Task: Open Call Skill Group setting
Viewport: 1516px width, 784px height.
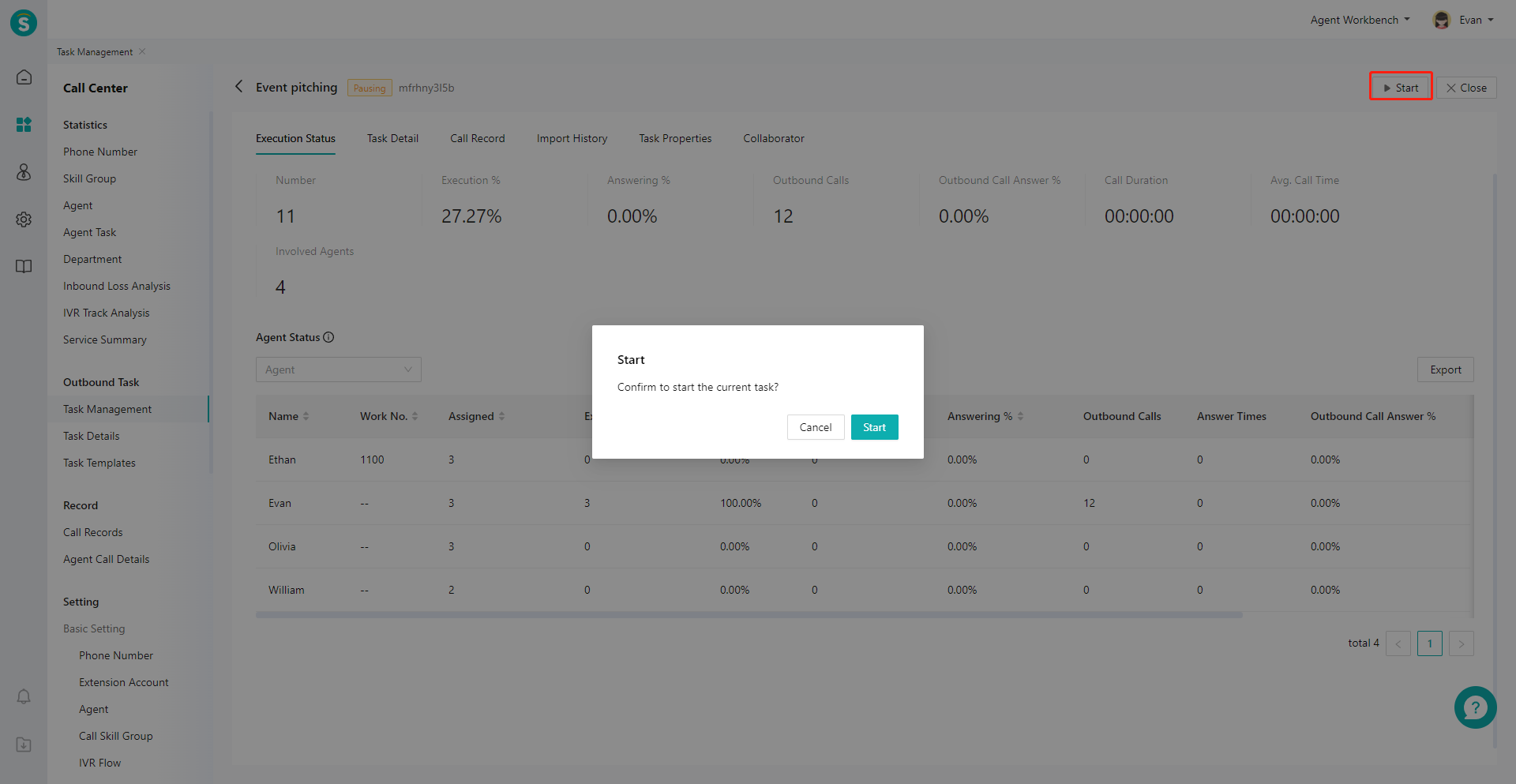Action: point(116,736)
